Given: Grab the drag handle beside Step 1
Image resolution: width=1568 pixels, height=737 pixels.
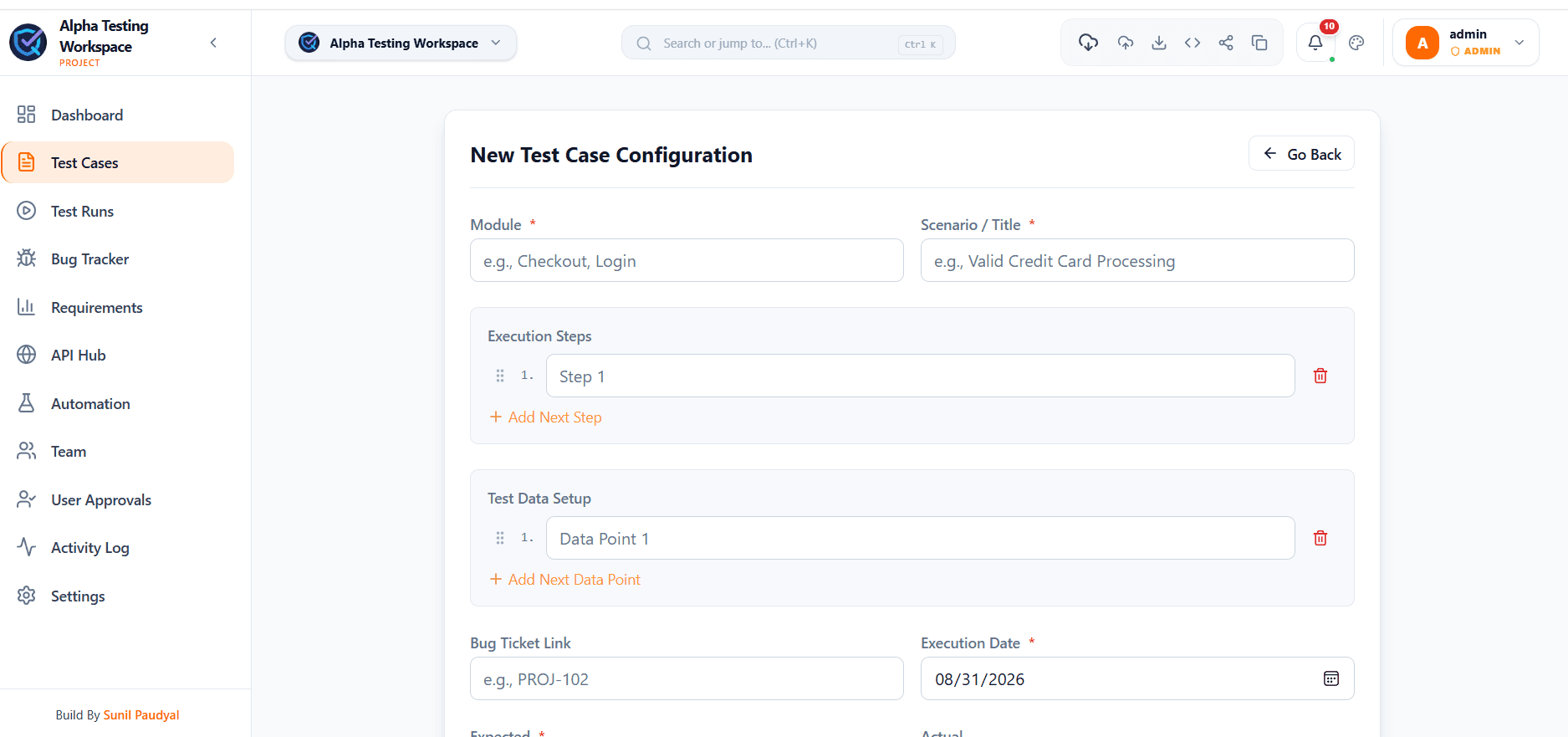Looking at the screenshot, I should click(500, 376).
